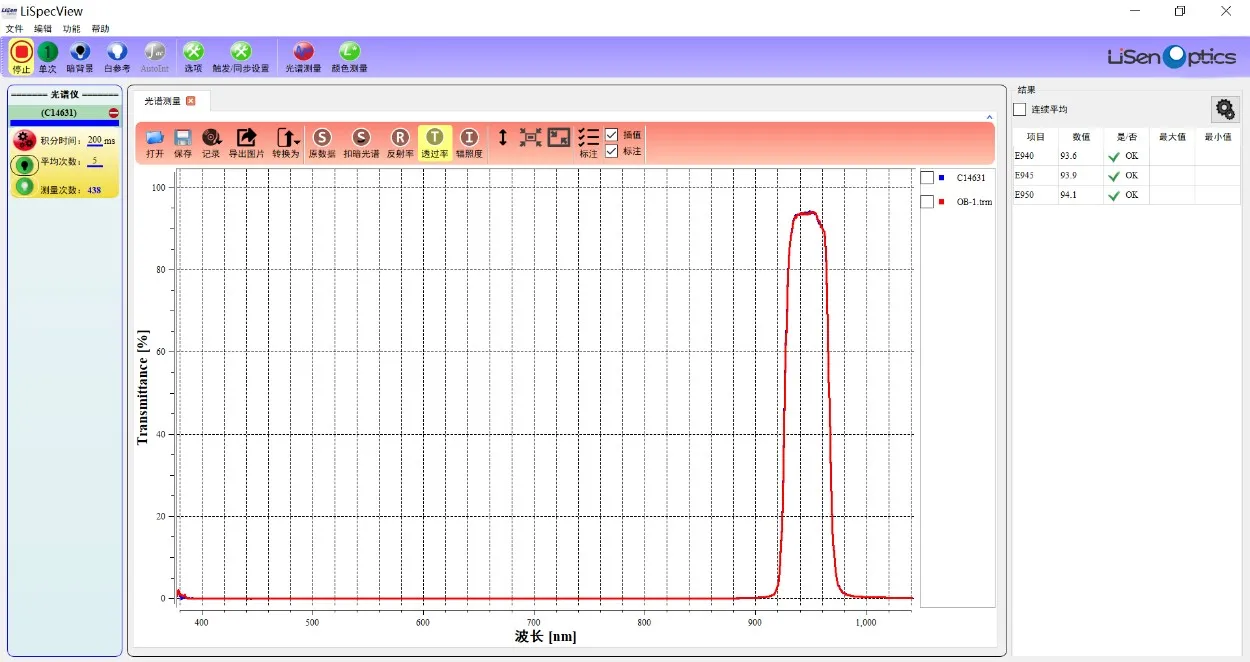Image resolution: width=1250 pixels, height=662 pixels.
Task: Open the results settings gear
Action: click(x=1224, y=109)
